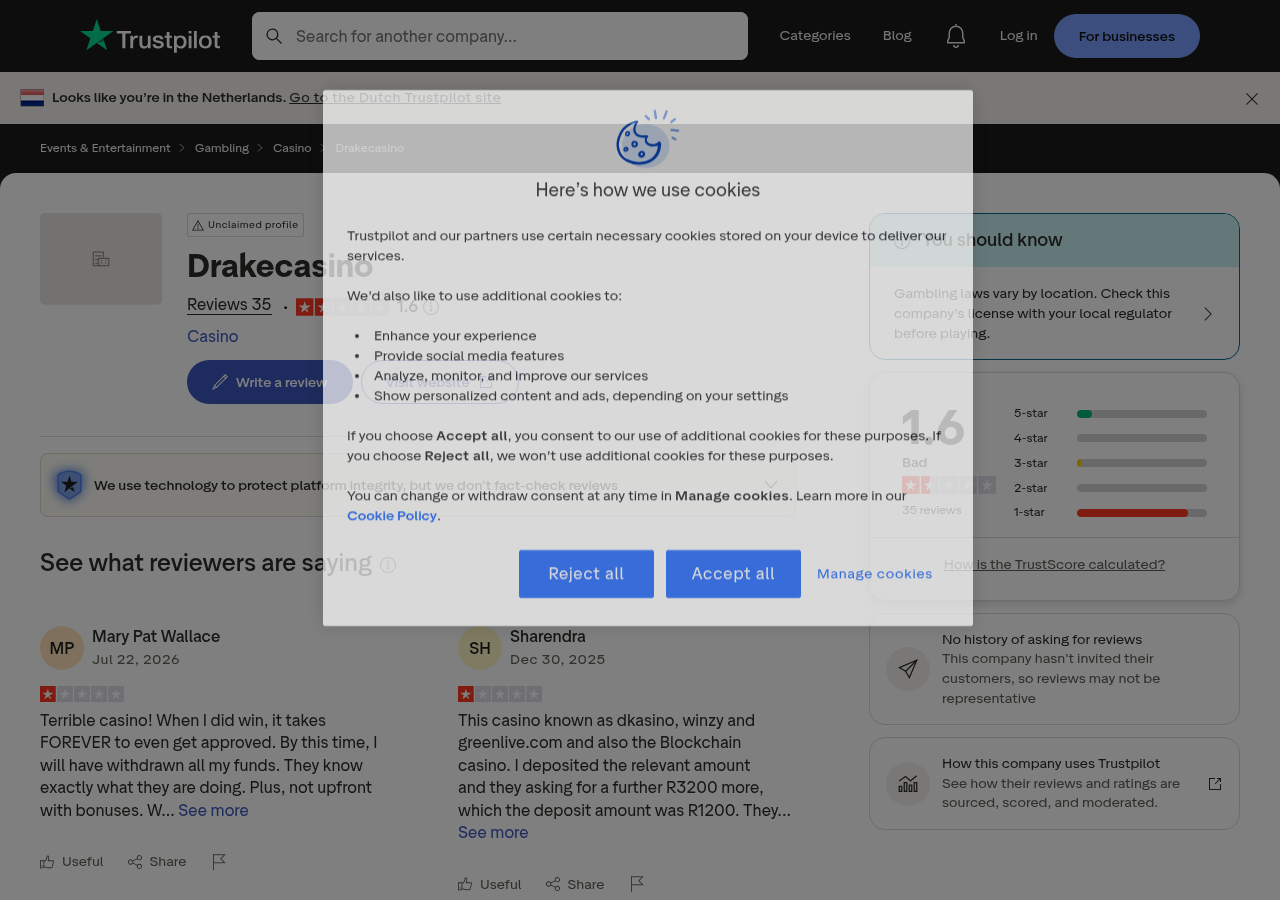Expand the platform integrity notice chevron
Viewport: 1280px width, 900px height.
tap(770, 485)
